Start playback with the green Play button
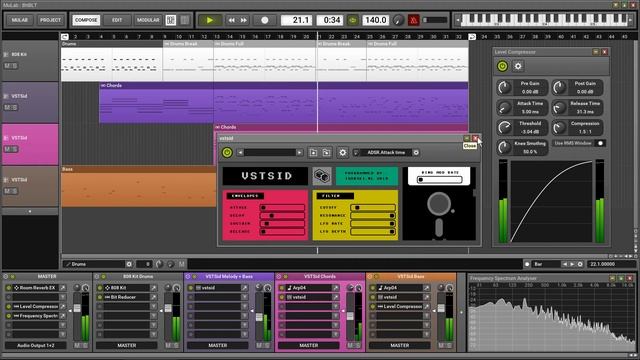The width and height of the screenshot is (640, 360). tap(210, 20)
